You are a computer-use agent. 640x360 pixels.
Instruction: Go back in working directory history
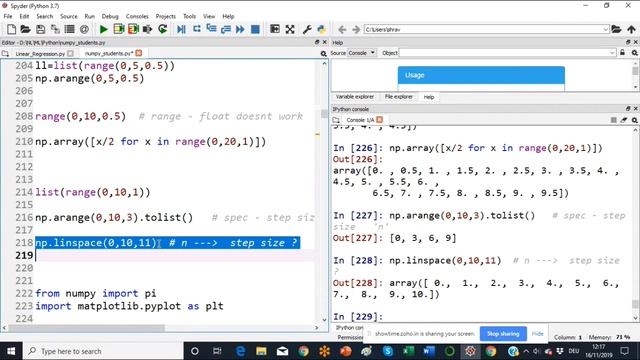(342, 29)
